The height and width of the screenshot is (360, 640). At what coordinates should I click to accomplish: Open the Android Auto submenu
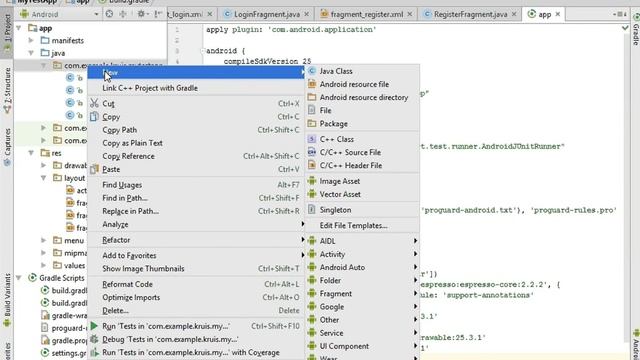pyautogui.click(x=362, y=267)
